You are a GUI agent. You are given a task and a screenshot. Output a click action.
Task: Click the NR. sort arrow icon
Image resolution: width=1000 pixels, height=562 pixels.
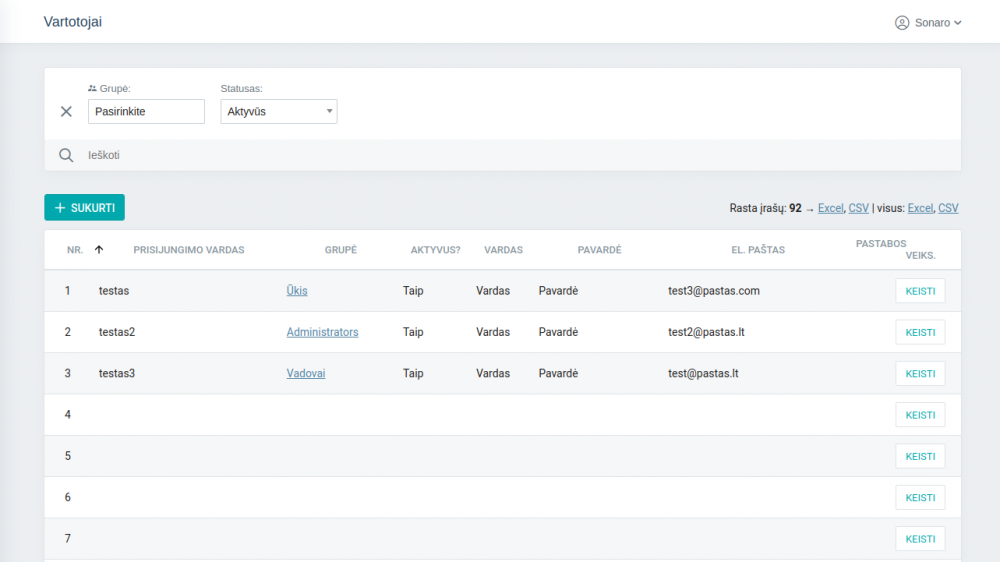click(99, 250)
